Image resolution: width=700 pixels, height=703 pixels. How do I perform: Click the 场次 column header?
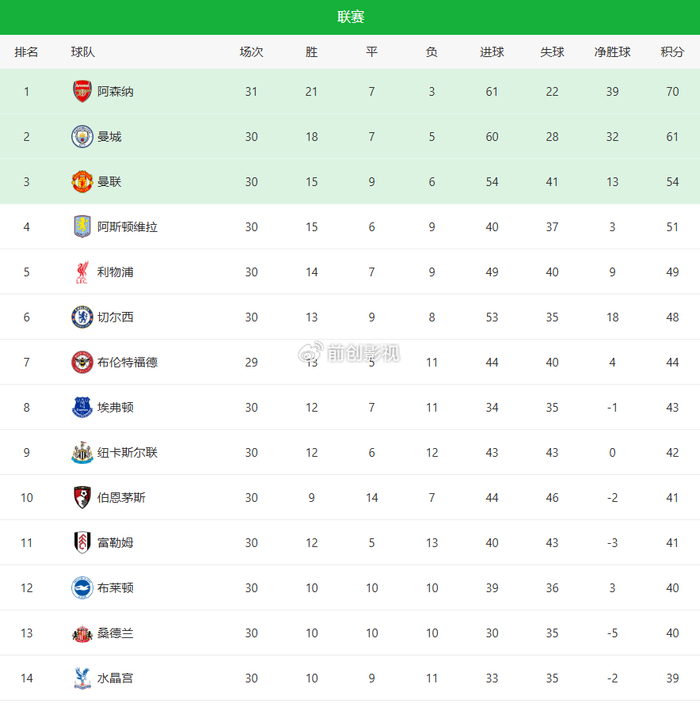[251, 52]
